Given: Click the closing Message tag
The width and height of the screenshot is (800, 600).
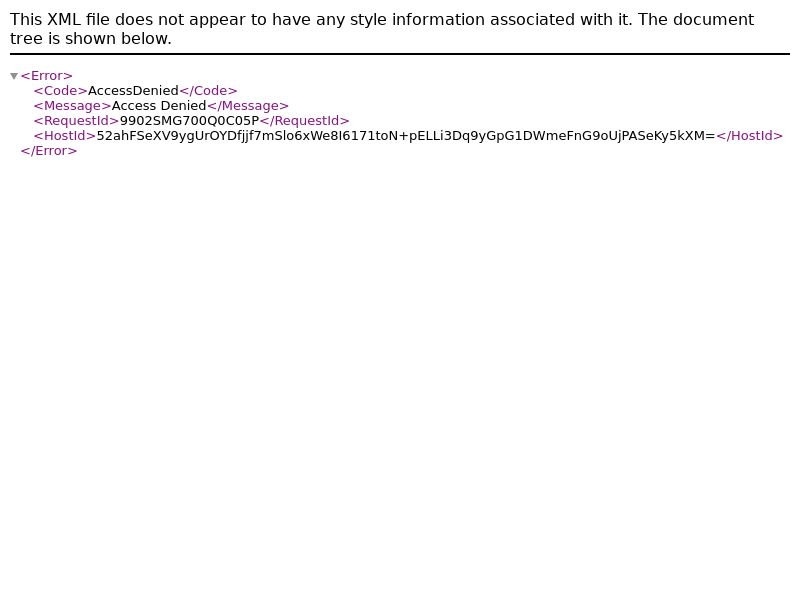Looking at the screenshot, I should (x=248, y=106).
